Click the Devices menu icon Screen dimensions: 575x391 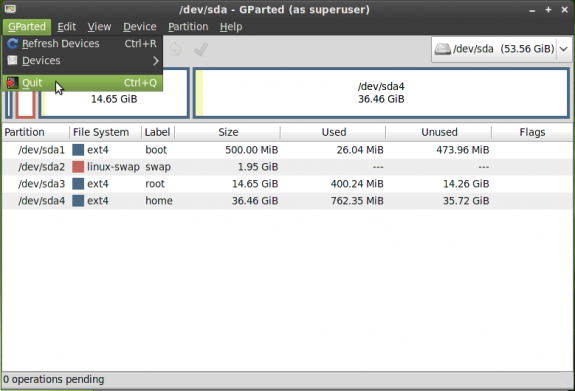(x=12, y=60)
